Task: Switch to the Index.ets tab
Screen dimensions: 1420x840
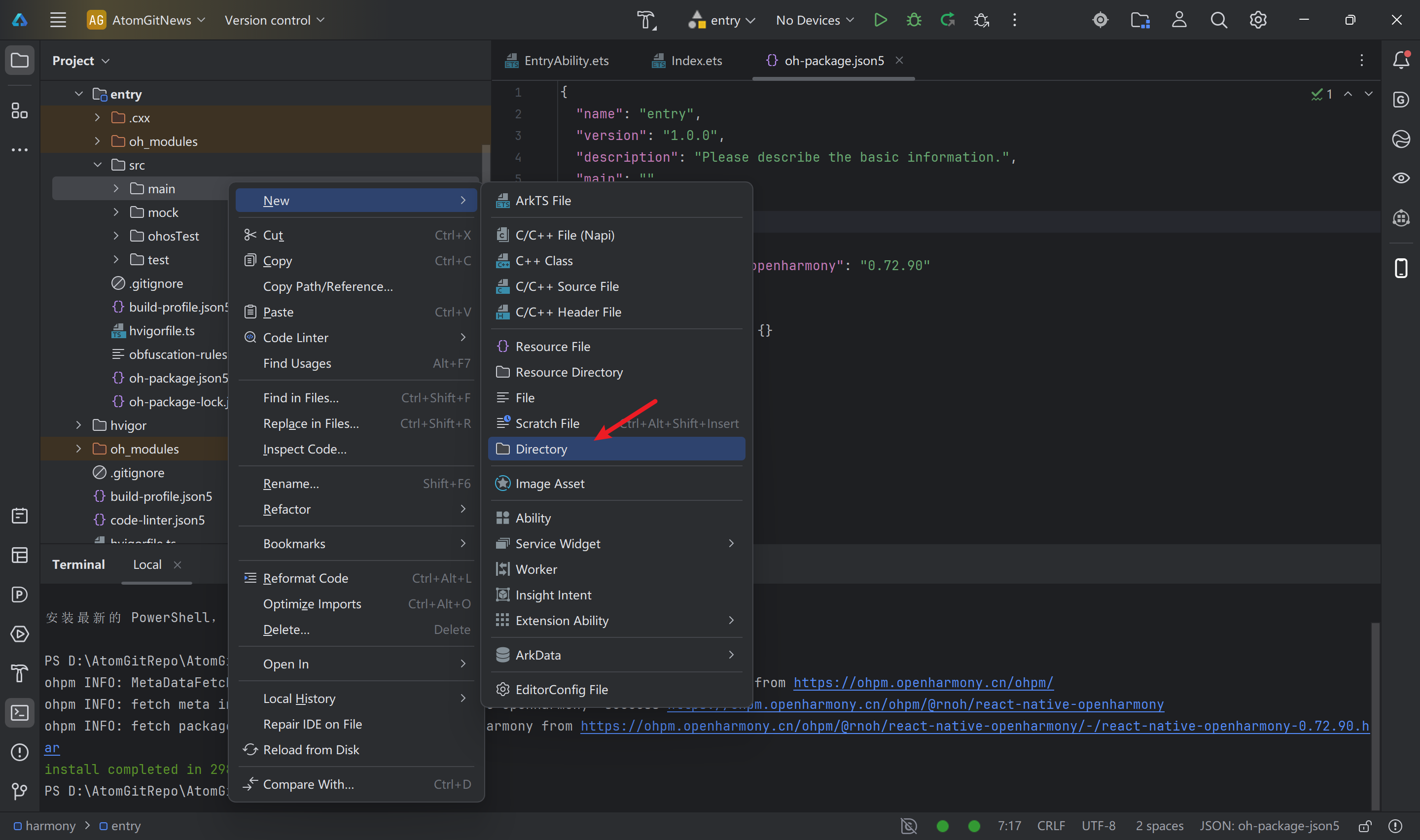Action: coord(696,61)
